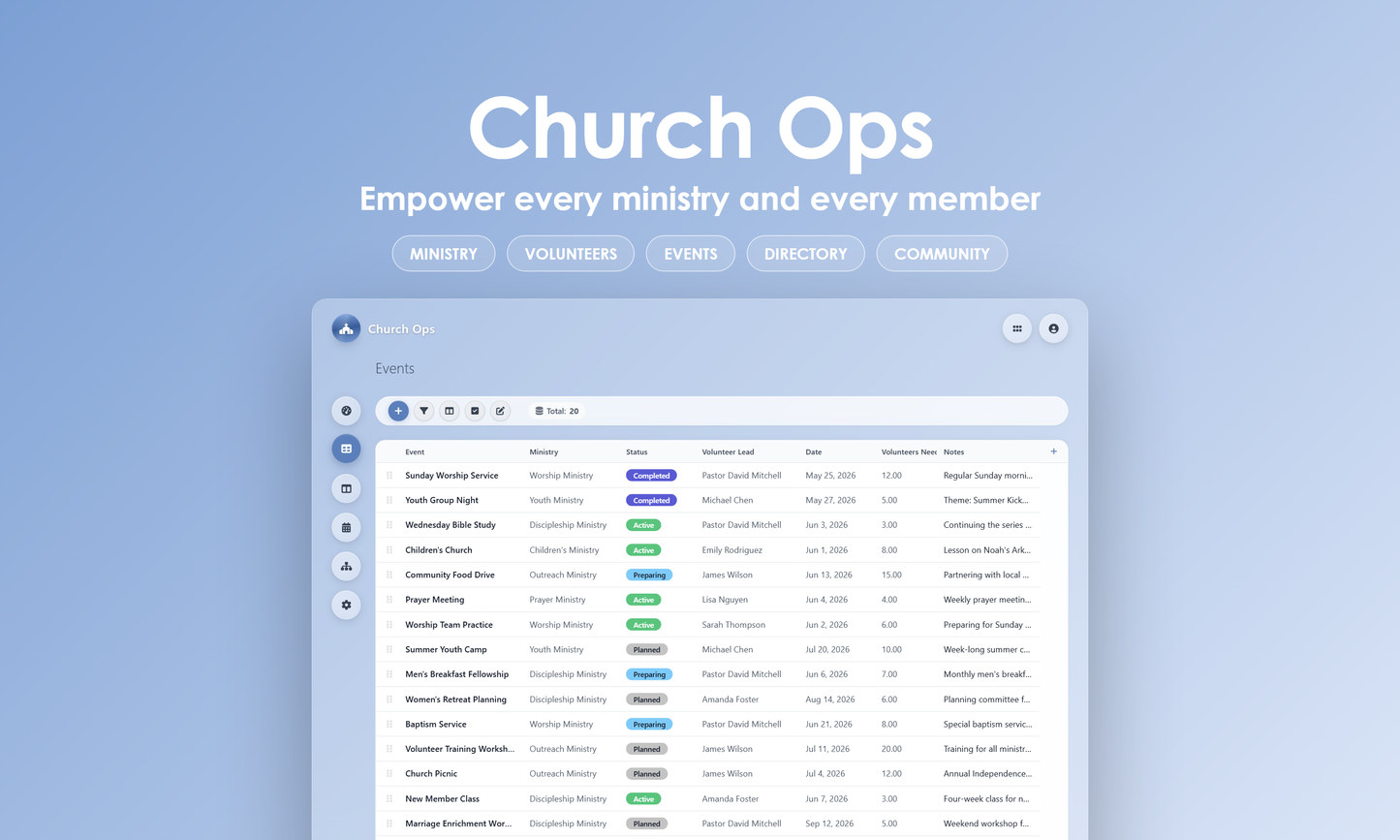Click Sarah Thompson volunteer lead cell
This screenshot has width=1400, height=840.
(733, 625)
